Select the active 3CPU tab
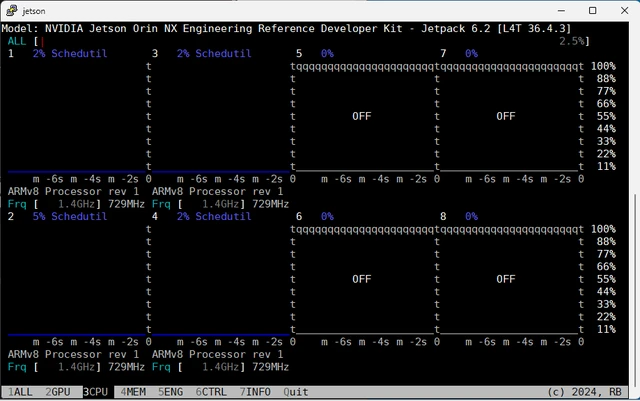Viewport: 640px width, 401px height. pyautogui.click(x=96, y=393)
